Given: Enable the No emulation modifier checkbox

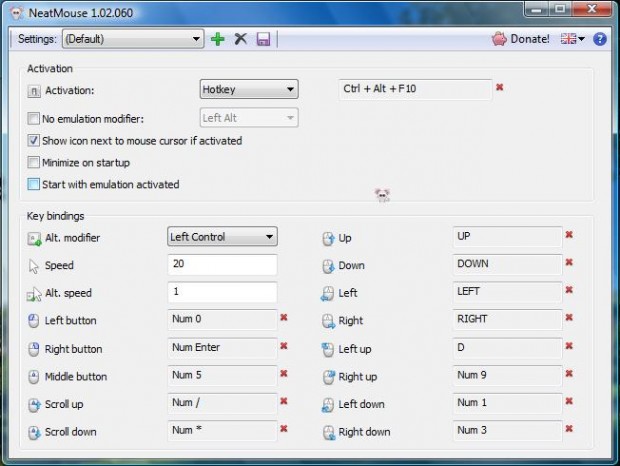Looking at the screenshot, I should tap(35, 118).
